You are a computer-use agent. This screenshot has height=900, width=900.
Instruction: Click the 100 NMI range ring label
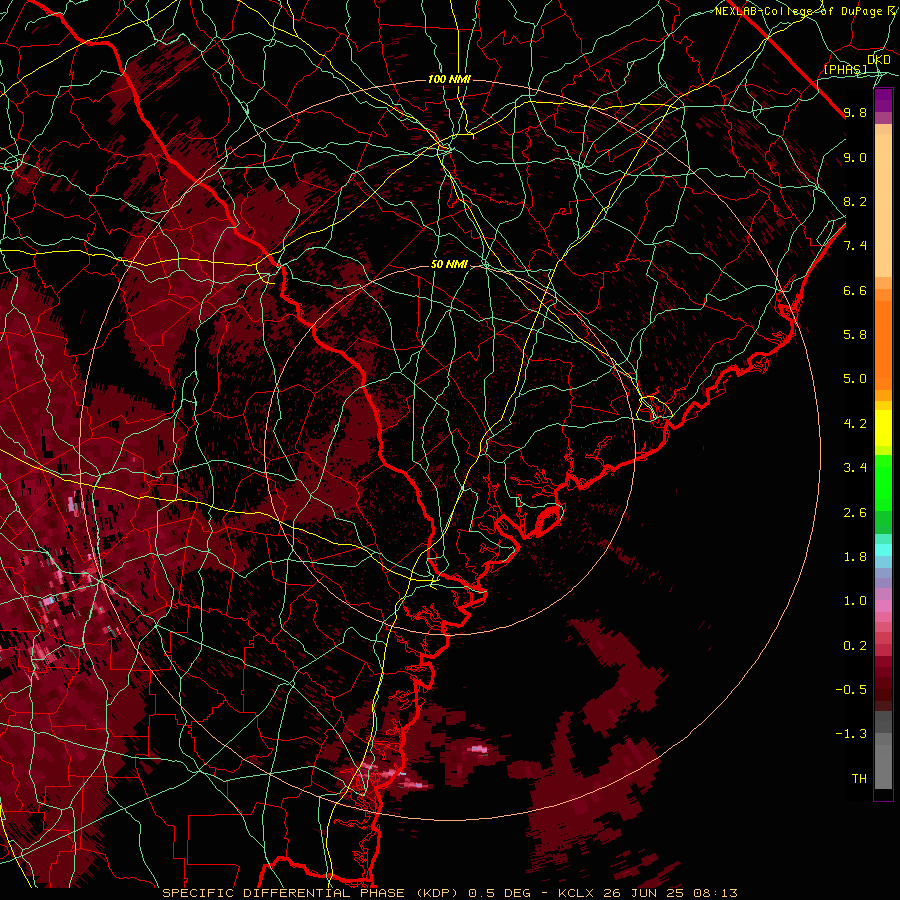point(449,79)
